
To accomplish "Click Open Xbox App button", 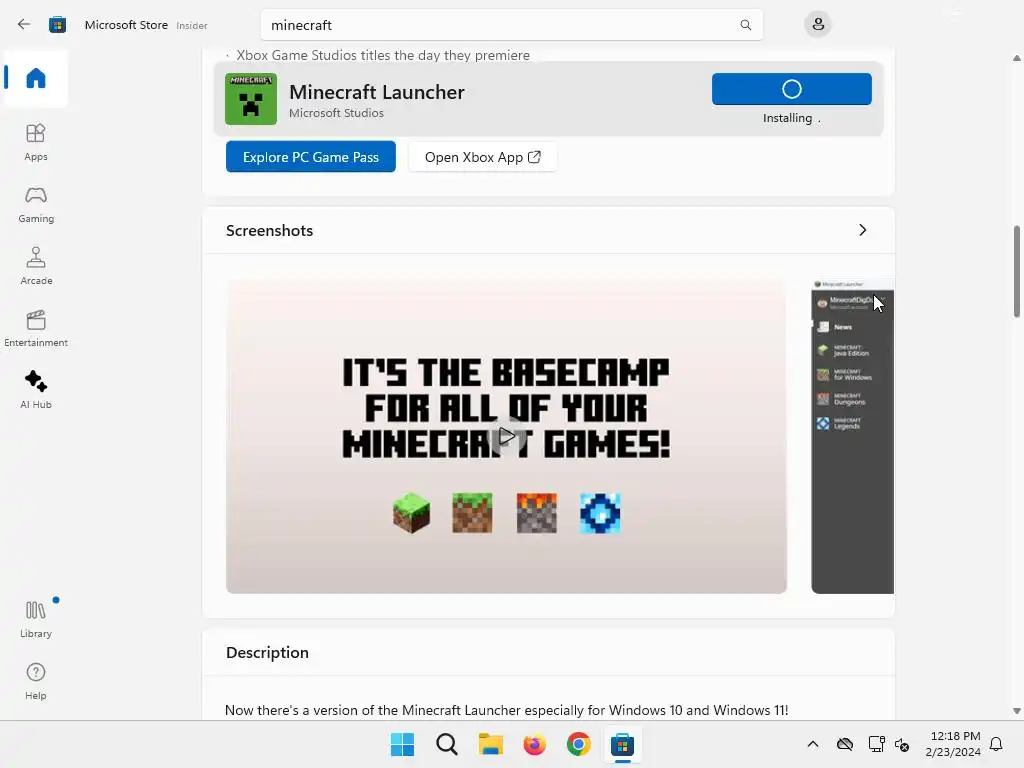I will (483, 157).
